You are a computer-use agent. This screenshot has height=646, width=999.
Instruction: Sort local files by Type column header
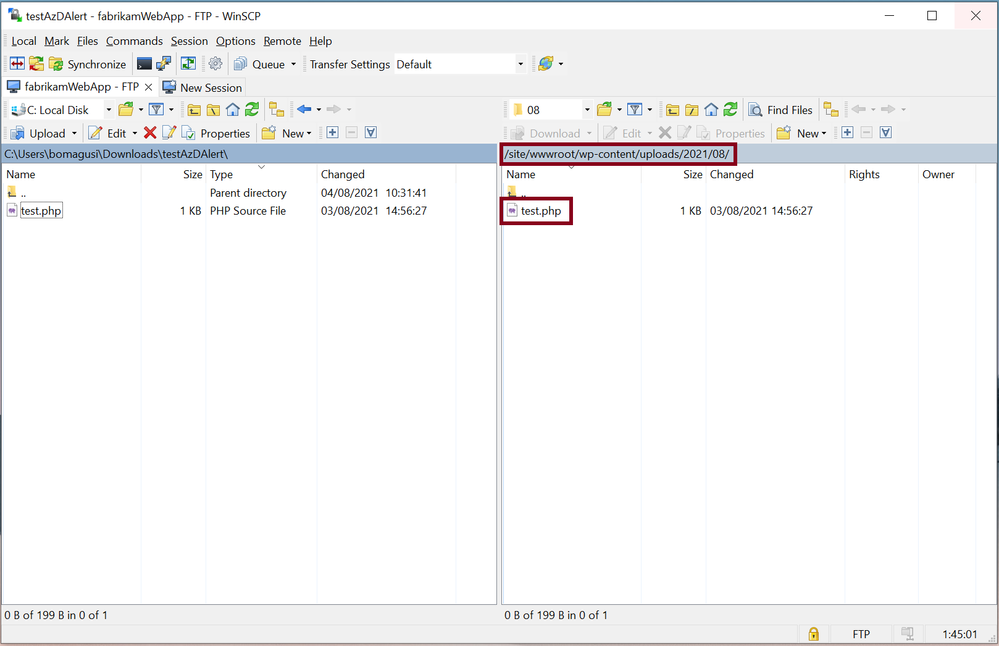[261, 174]
